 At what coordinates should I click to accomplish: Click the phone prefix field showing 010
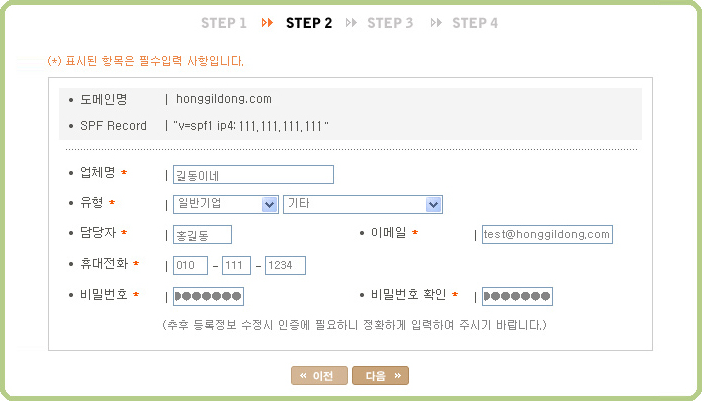190,265
